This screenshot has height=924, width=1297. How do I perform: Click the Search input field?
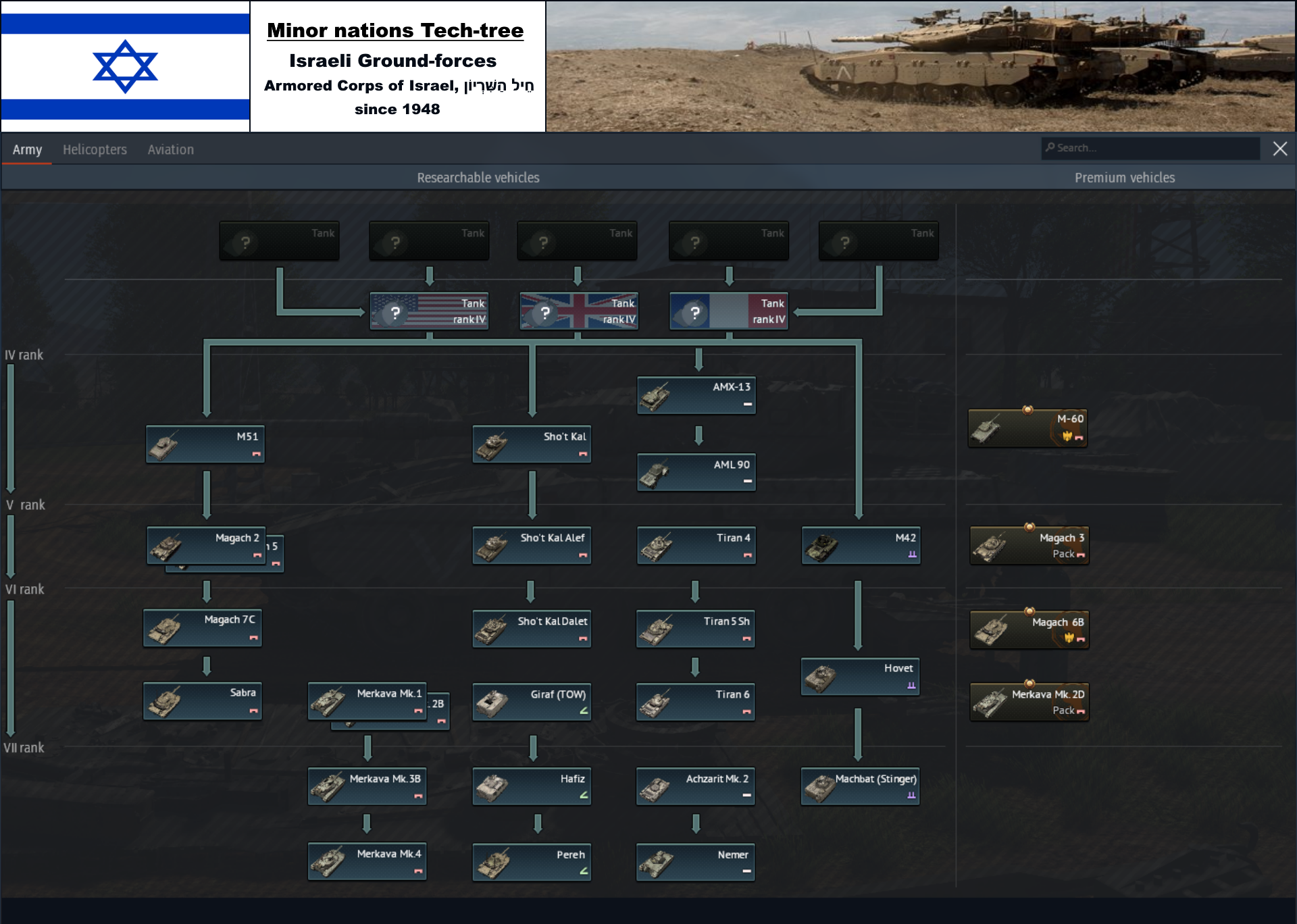coord(1150,148)
